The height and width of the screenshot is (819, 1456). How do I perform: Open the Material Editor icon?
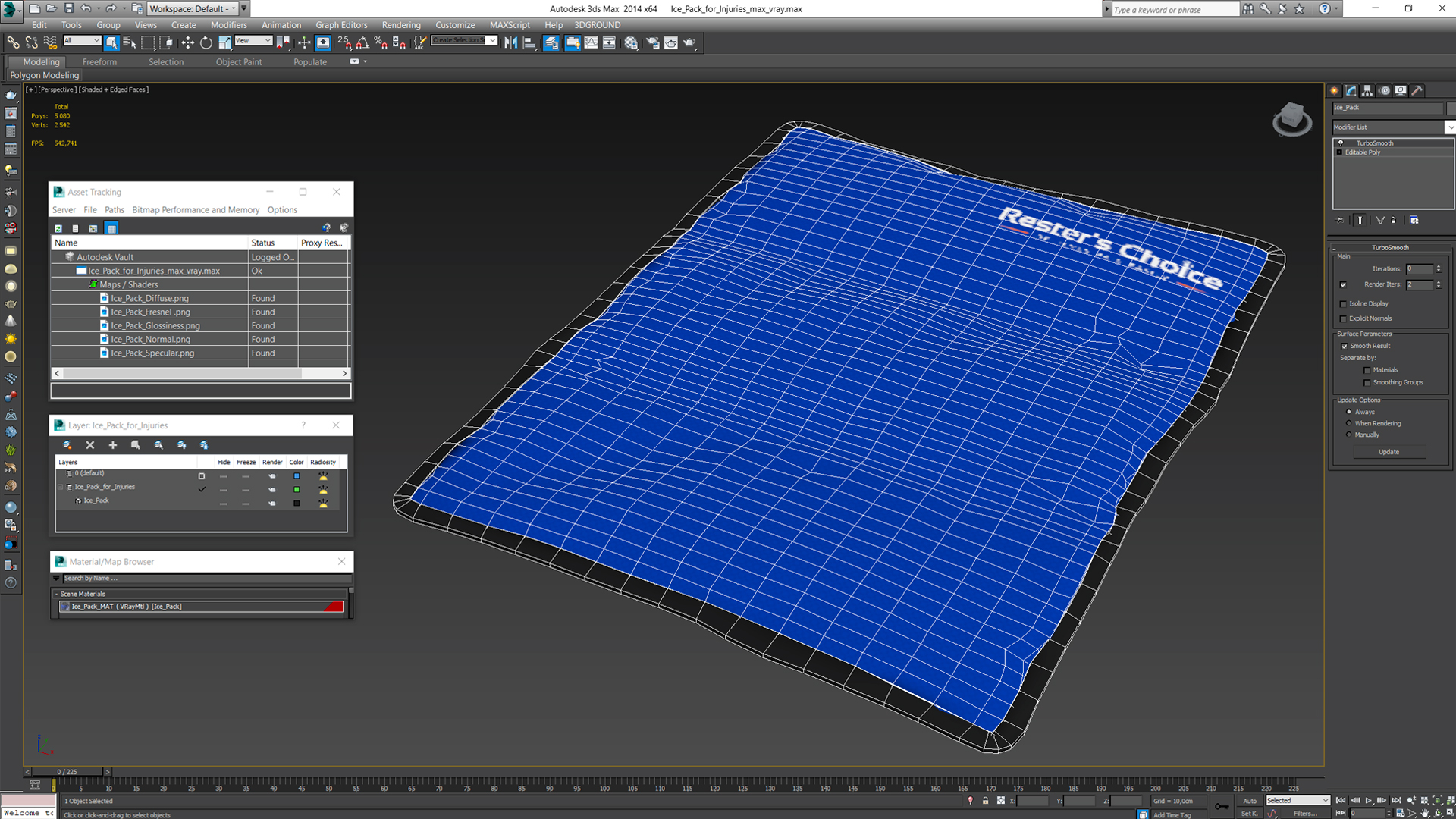(631, 42)
